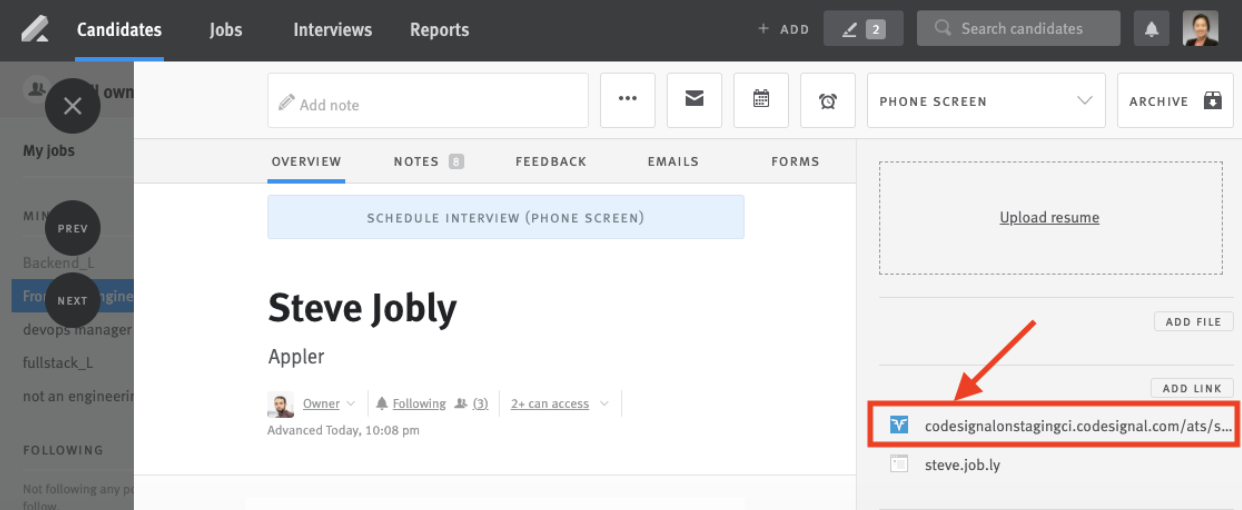Screen dimensions: 1242x510
Task: Open the notifications bell
Action: [x=1152, y=29]
